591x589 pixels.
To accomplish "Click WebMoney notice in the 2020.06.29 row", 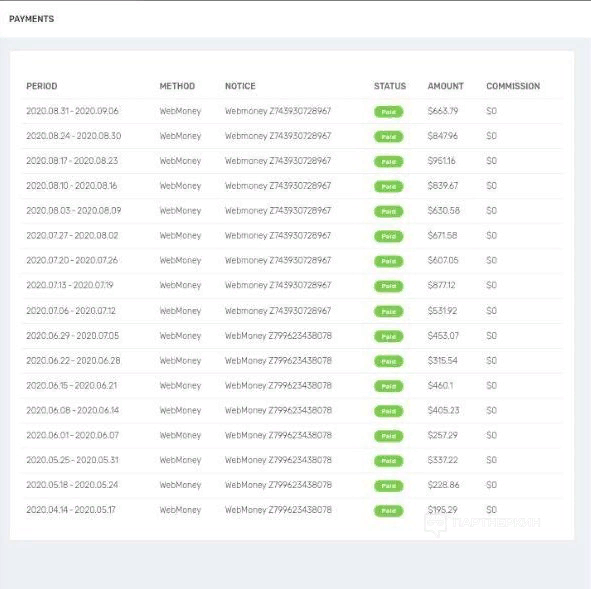I will [x=278, y=335].
